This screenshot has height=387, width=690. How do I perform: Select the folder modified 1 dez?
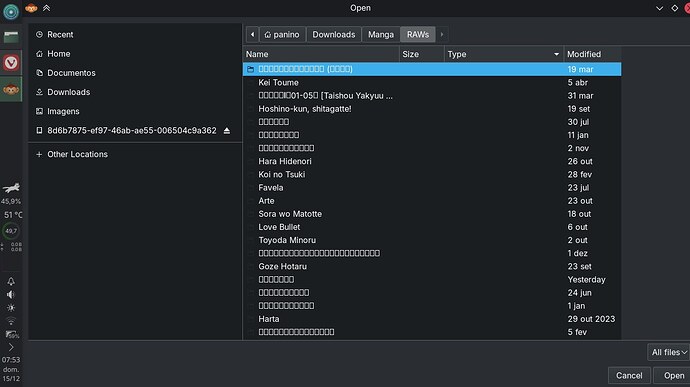432,253
